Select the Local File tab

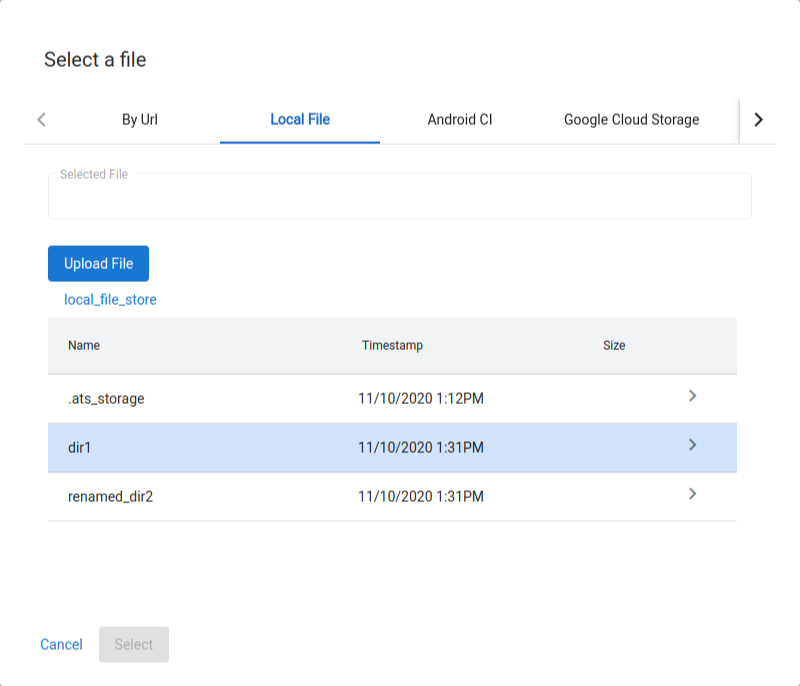pos(300,119)
